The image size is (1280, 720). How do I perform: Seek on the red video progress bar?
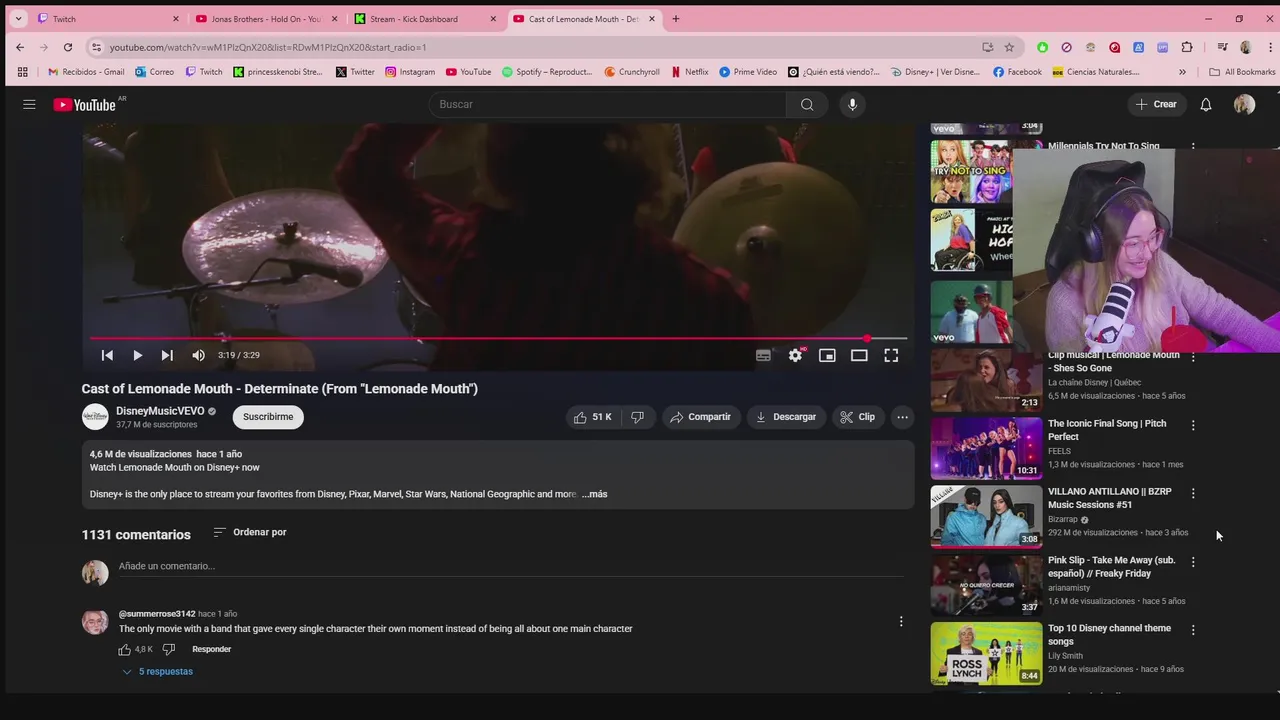pos(498,338)
